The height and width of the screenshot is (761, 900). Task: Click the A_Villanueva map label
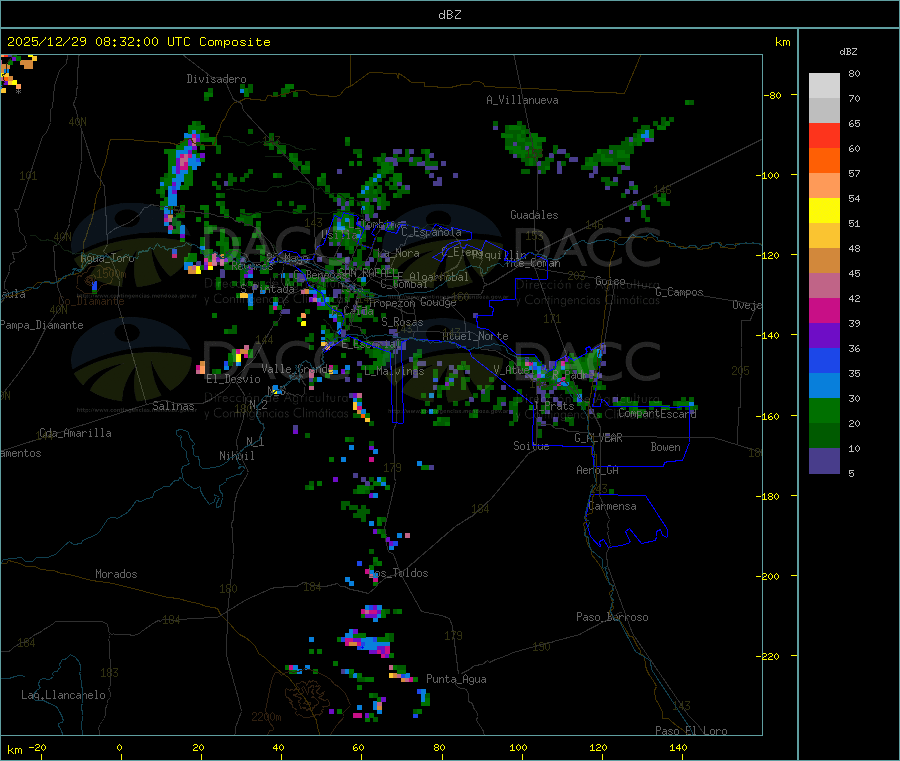pos(522,100)
